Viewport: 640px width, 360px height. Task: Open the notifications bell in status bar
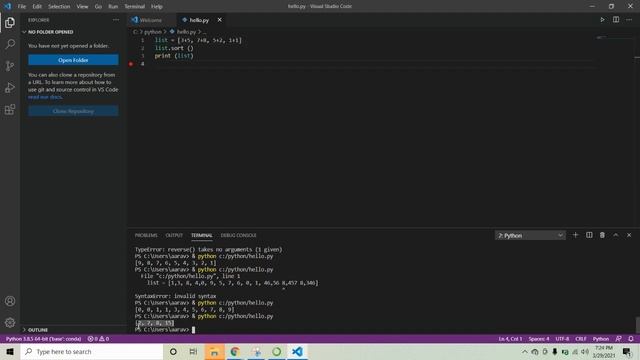631,339
